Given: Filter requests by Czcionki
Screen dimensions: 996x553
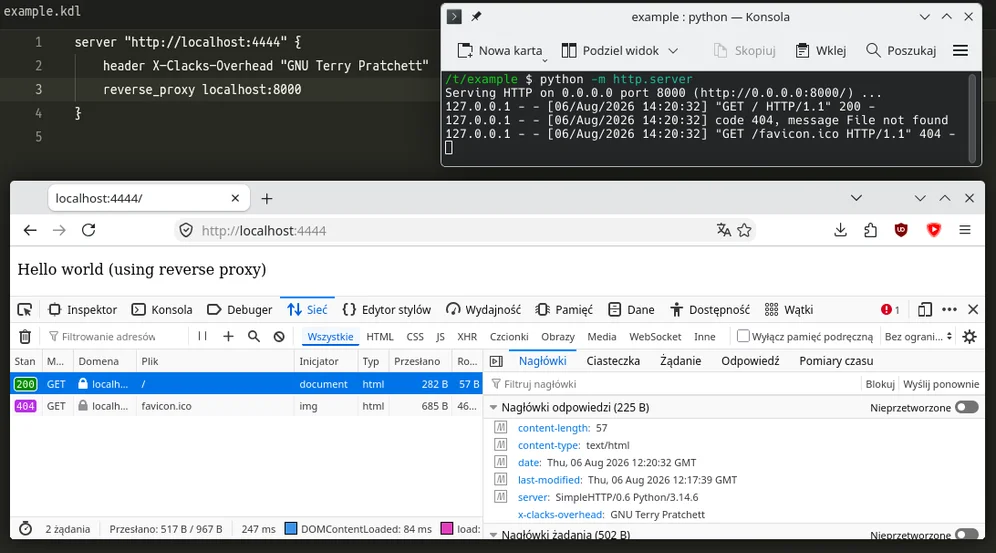Looking at the screenshot, I should (x=509, y=336).
